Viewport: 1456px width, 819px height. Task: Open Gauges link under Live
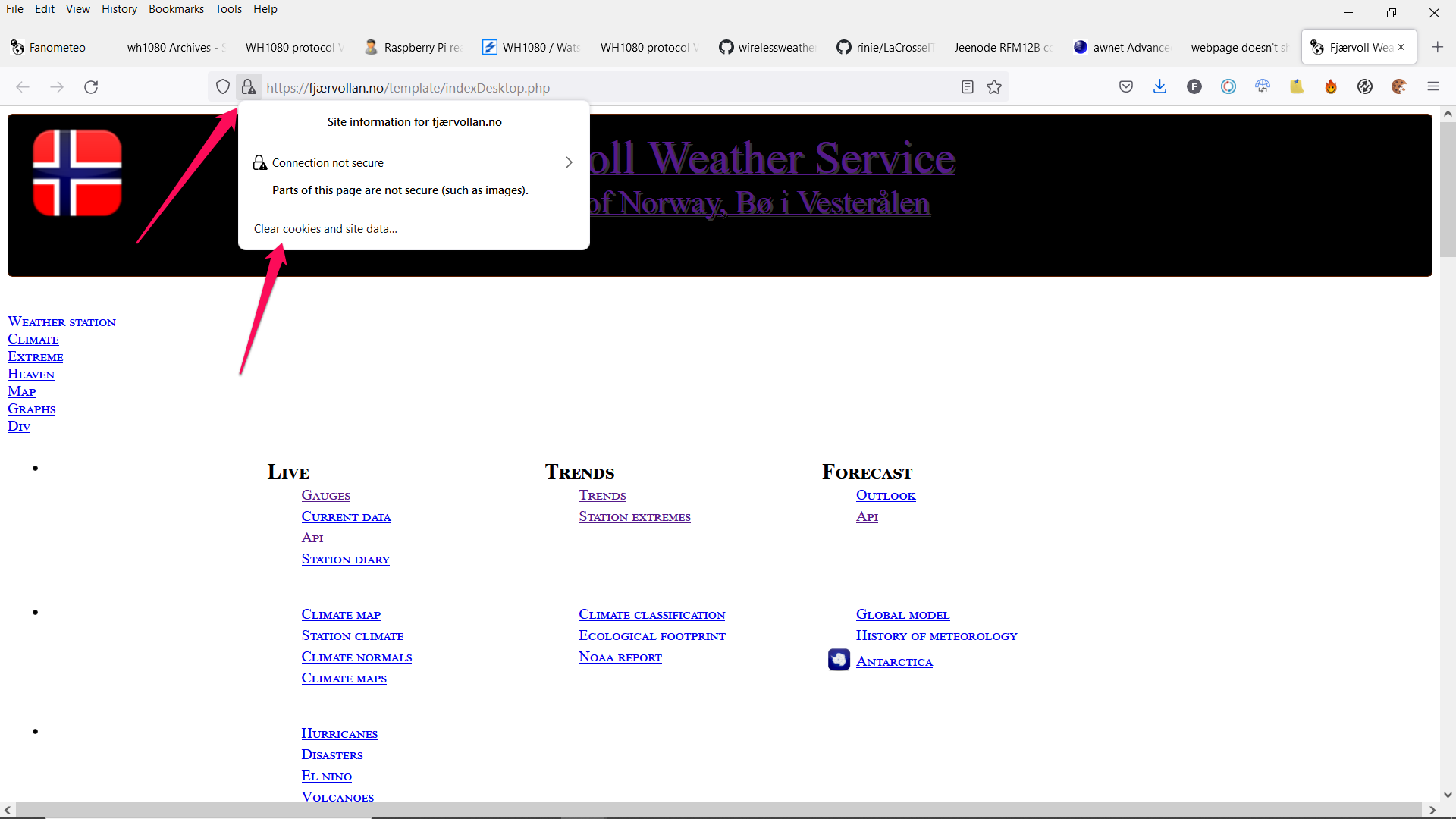[325, 495]
